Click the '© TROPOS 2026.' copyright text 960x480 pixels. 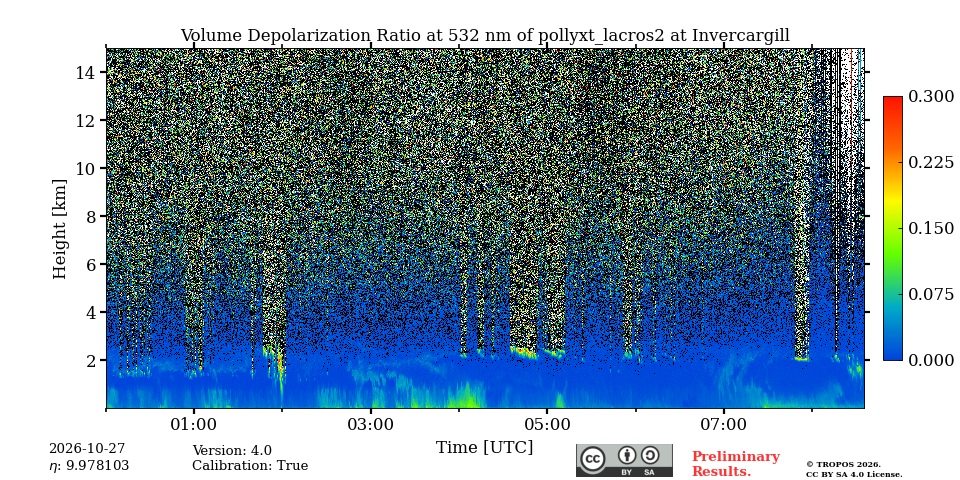pyautogui.click(x=843, y=465)
